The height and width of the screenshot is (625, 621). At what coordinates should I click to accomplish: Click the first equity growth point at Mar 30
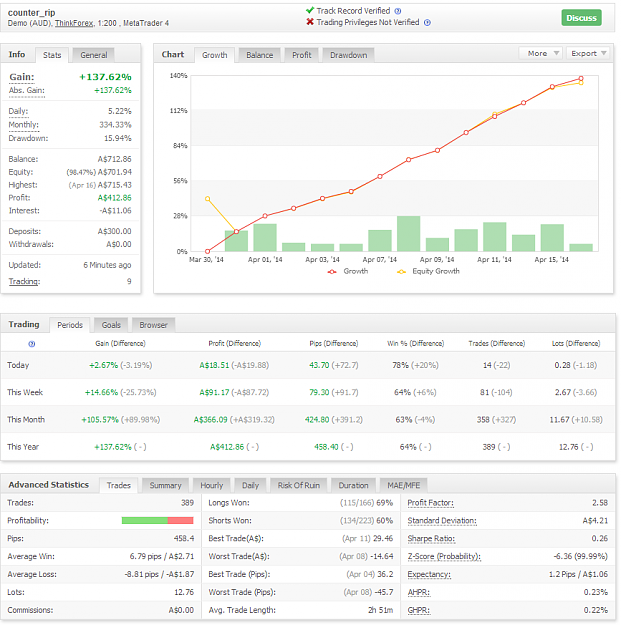click(x=207, y=199)
